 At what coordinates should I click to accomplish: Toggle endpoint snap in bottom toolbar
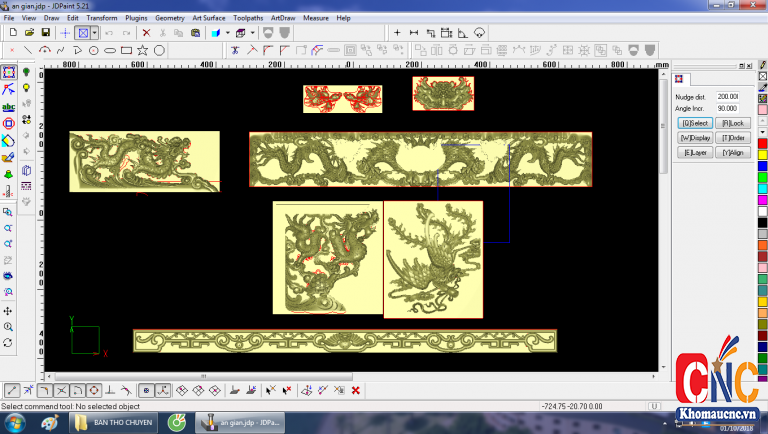11,390
